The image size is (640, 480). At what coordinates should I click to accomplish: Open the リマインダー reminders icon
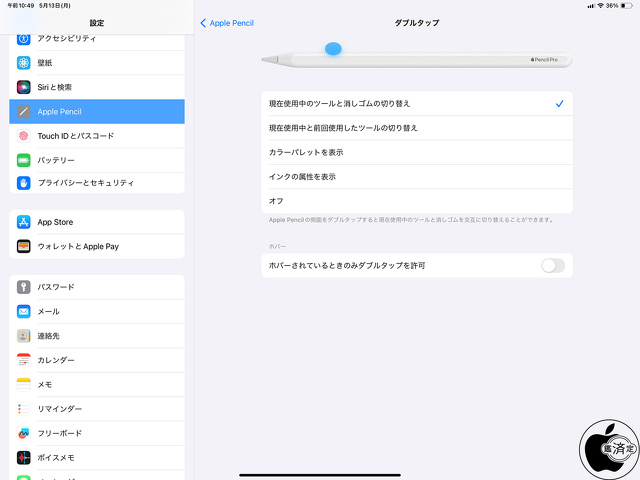coord(24,409)
